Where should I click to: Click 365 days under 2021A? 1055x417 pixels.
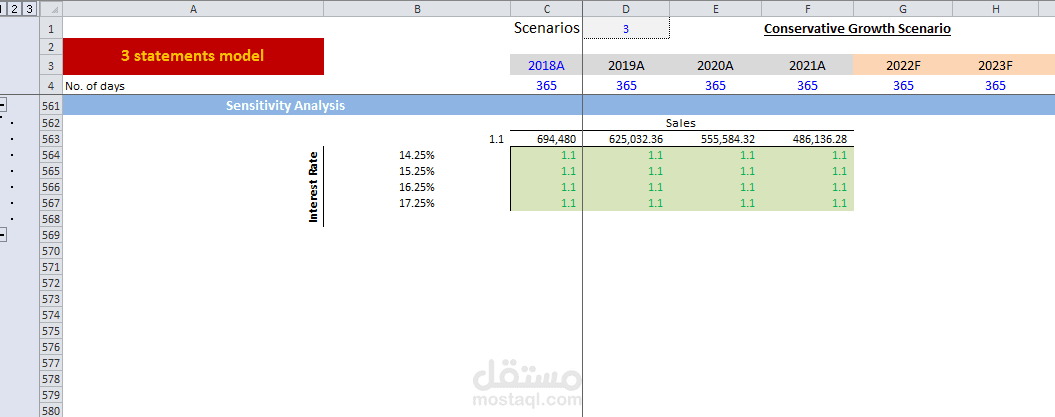point(807,86)
